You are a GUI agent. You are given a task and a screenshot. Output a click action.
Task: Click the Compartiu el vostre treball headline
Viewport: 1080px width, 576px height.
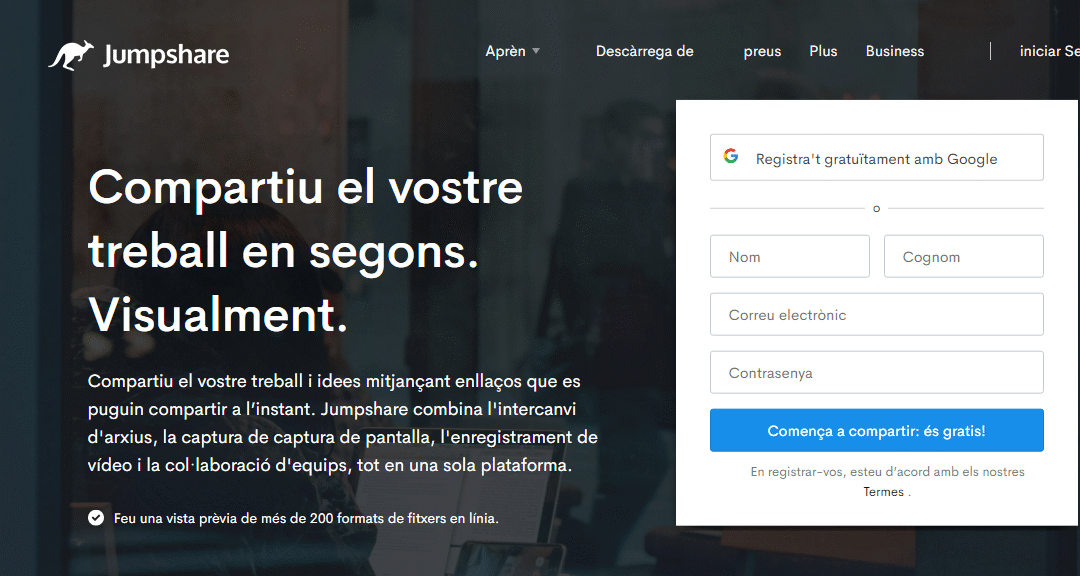coord(306,251)
